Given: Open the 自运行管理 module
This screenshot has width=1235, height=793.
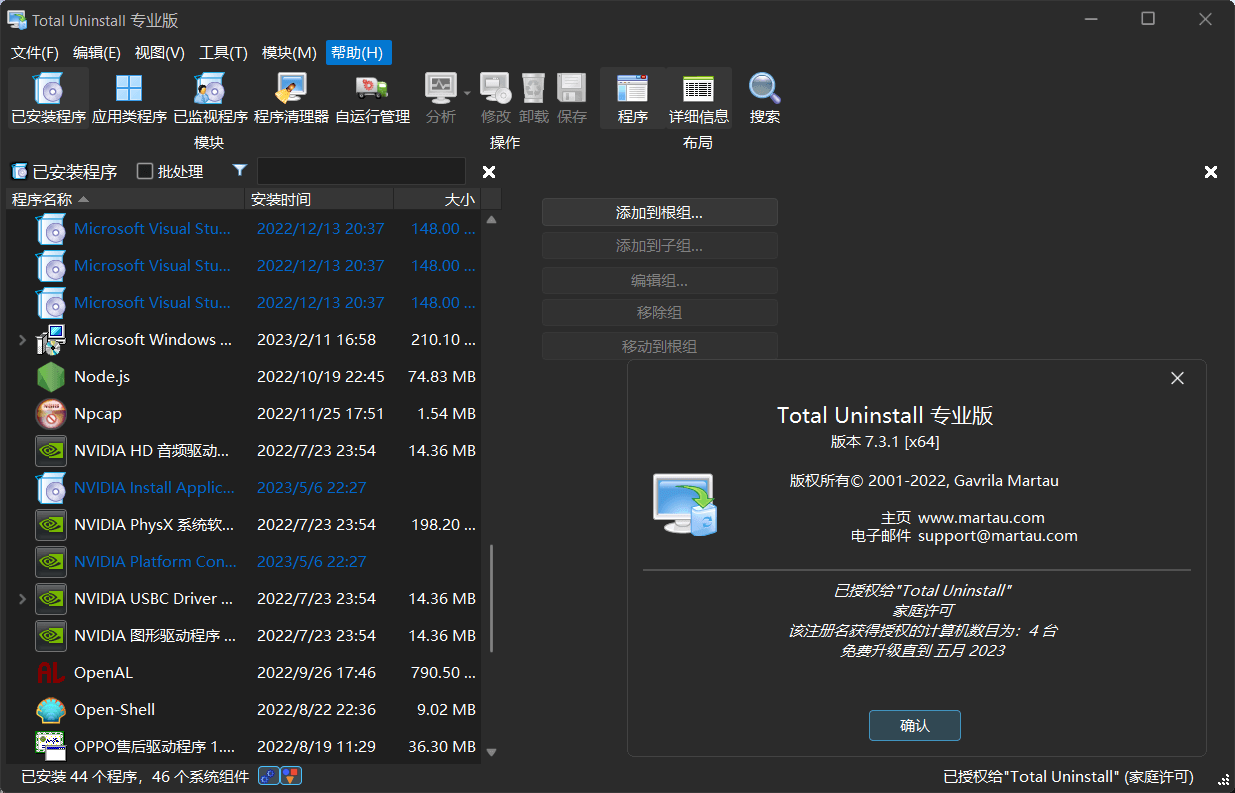Looking at the screenshot, I should (x=370, y=97).
